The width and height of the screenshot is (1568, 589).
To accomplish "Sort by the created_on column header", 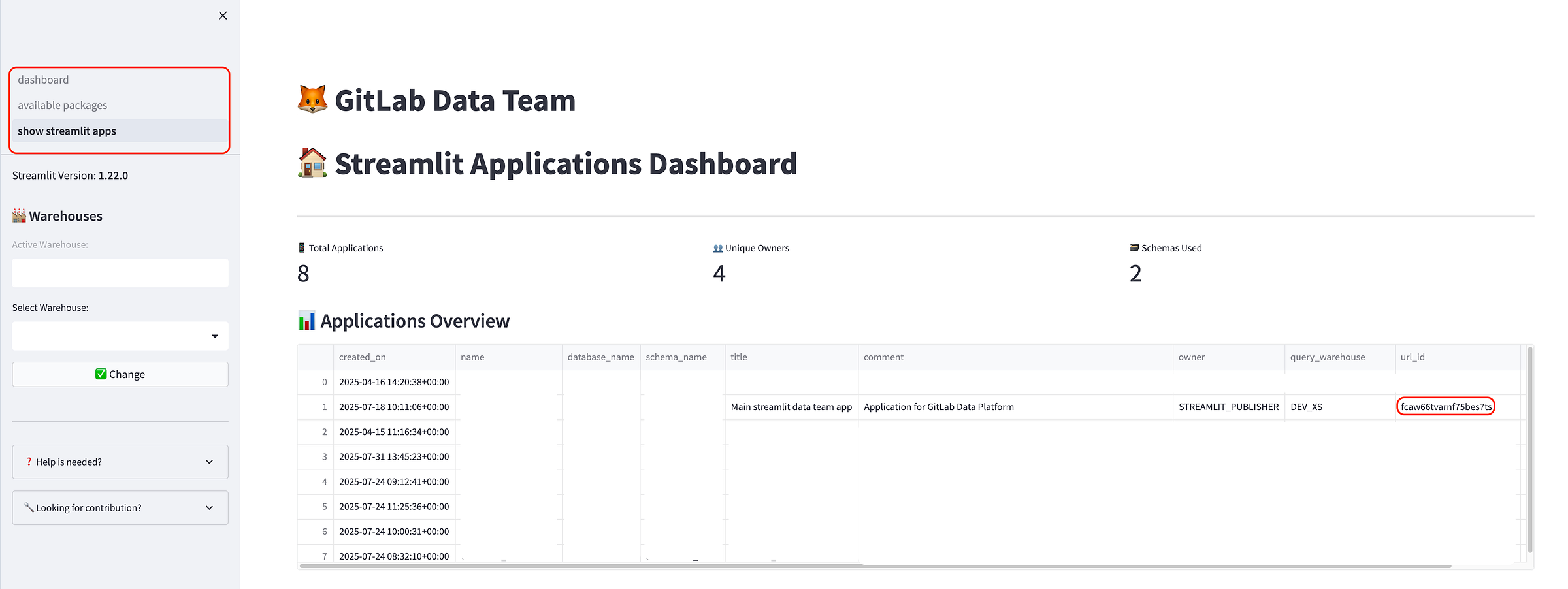I will [x=394, y=357].
